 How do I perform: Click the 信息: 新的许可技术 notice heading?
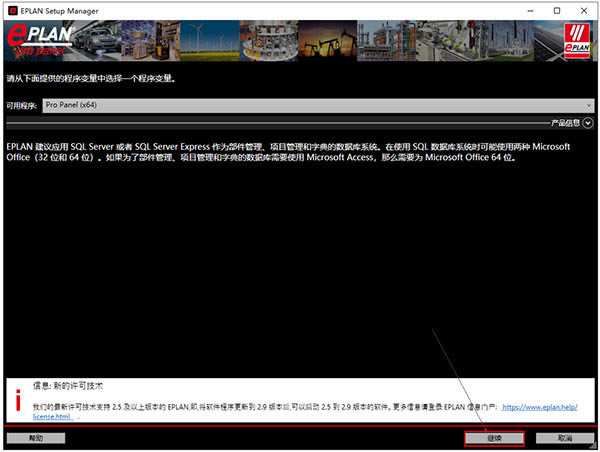tap(68, 385)
